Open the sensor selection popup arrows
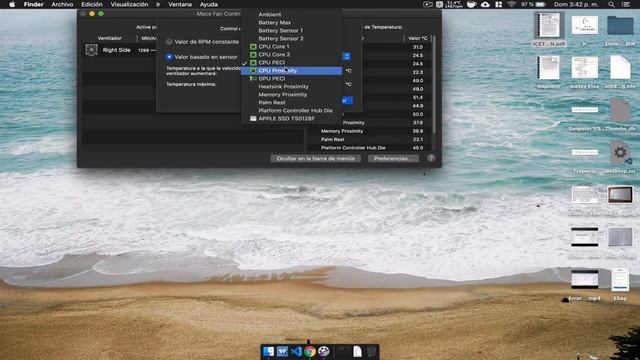This screenshot has width=640, height=360. (347, 56)
